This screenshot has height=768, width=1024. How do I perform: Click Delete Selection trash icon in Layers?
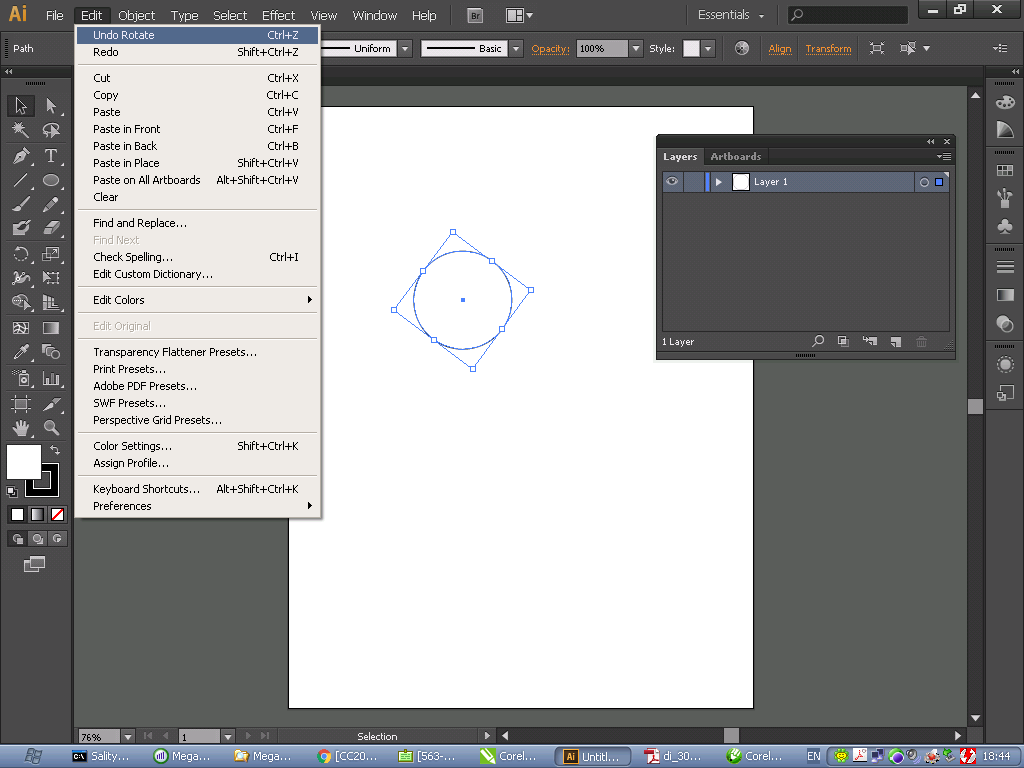tap(921, 342)
